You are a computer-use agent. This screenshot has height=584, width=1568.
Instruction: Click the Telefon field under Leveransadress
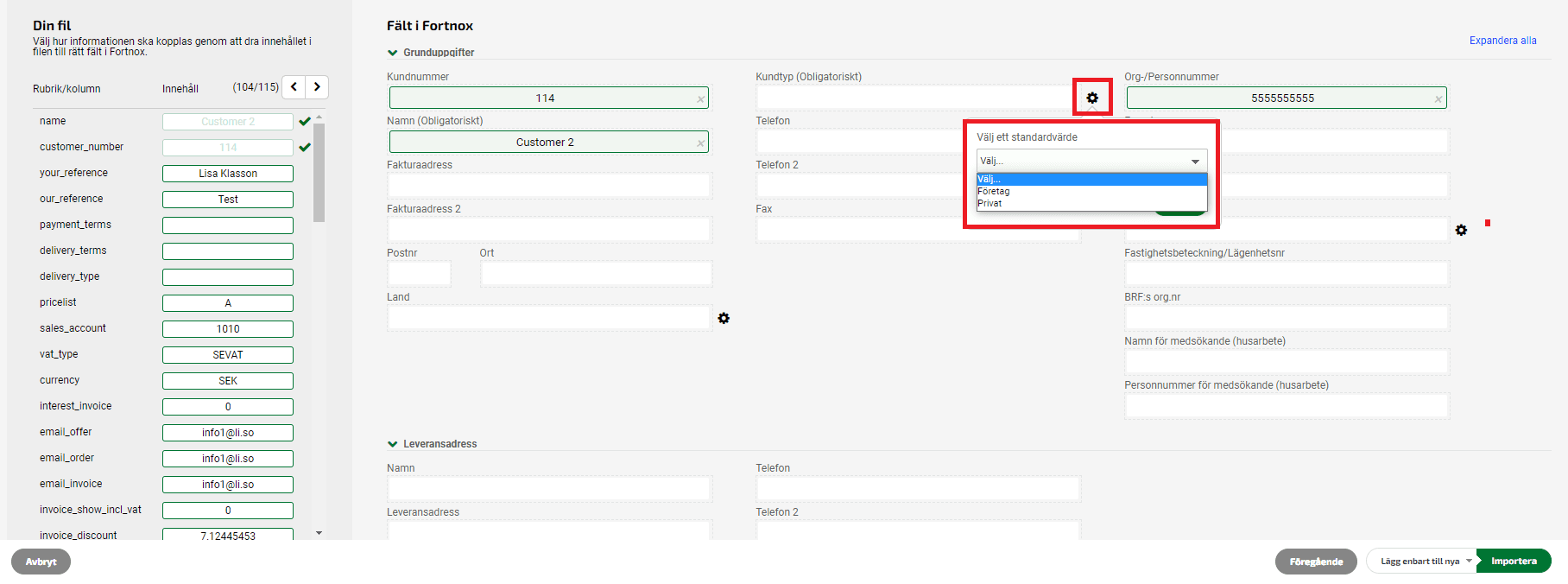pyautogui.click(x=918, y=488)
